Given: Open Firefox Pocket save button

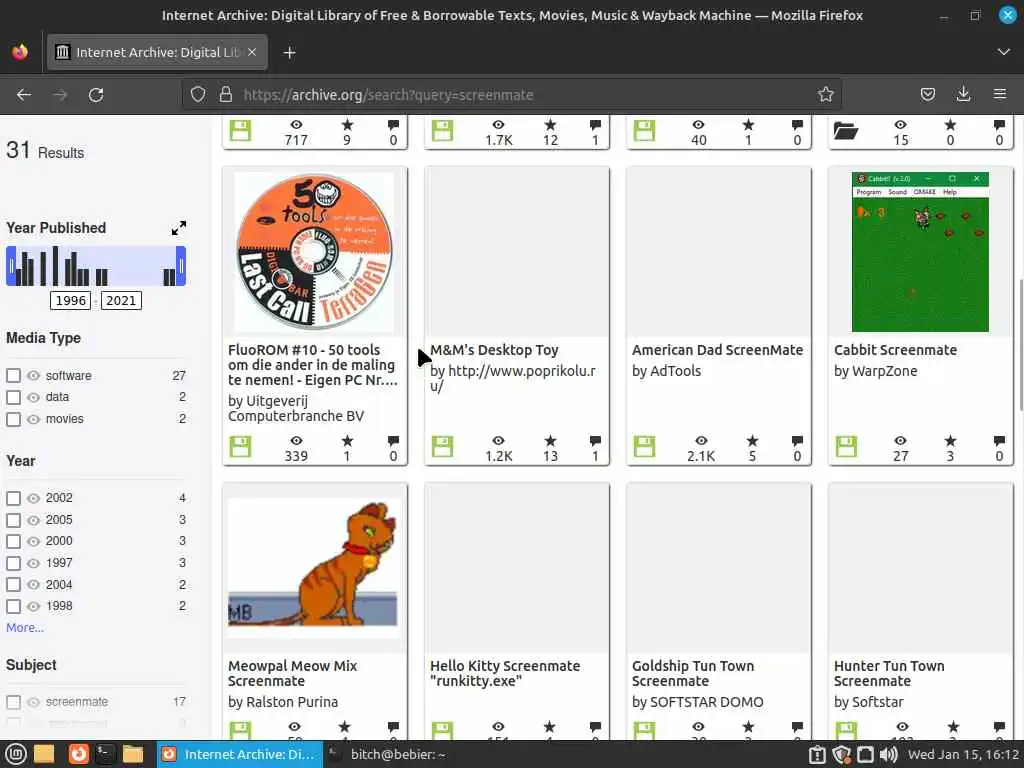Looking at the screenshot, I should coord(927,95).
